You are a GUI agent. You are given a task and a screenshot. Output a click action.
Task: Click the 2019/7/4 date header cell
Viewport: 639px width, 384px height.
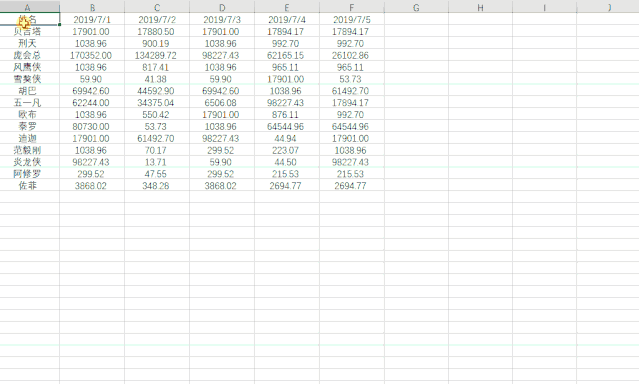pos(287,19)
